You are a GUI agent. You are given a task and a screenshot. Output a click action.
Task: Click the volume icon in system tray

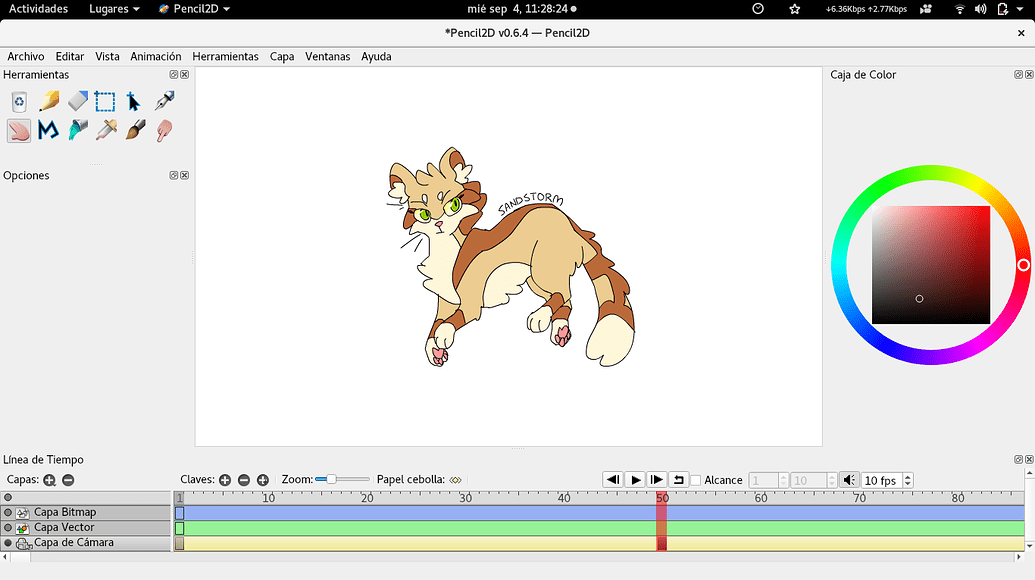(981, 9)
